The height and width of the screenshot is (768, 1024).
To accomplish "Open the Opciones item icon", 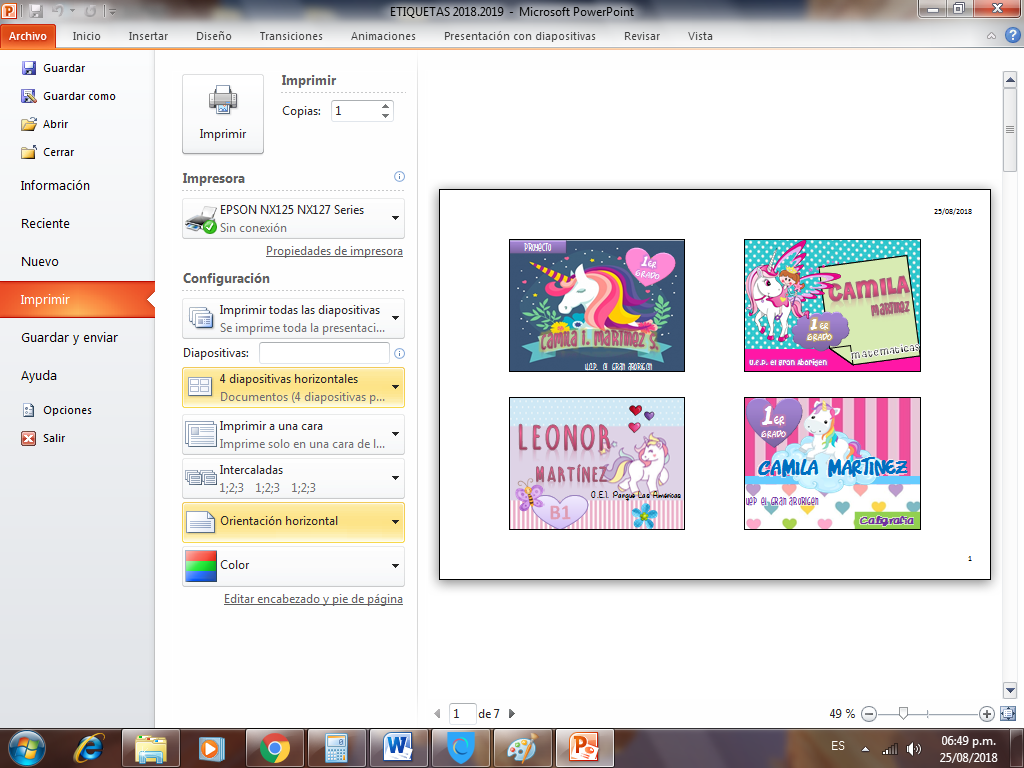I will click(x=29, y=410).
